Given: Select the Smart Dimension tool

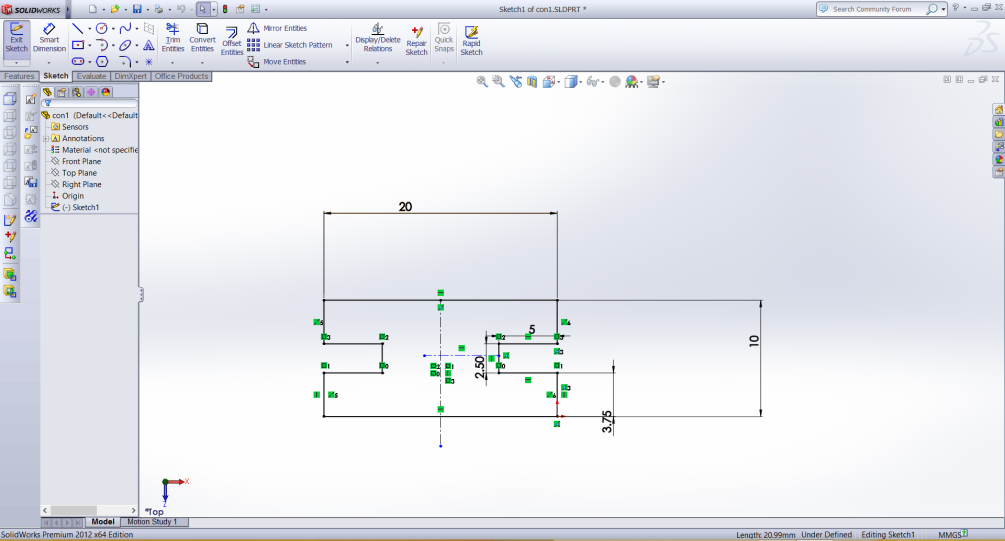Looking at the screenshot, I should click(49, 38).
